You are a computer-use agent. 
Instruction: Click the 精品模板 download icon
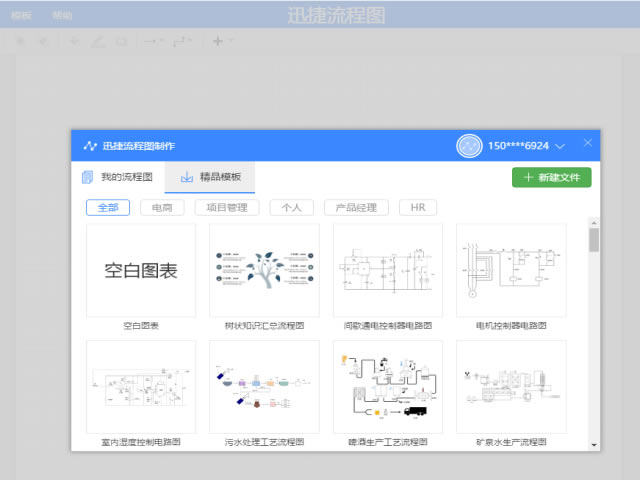point(186,177)
